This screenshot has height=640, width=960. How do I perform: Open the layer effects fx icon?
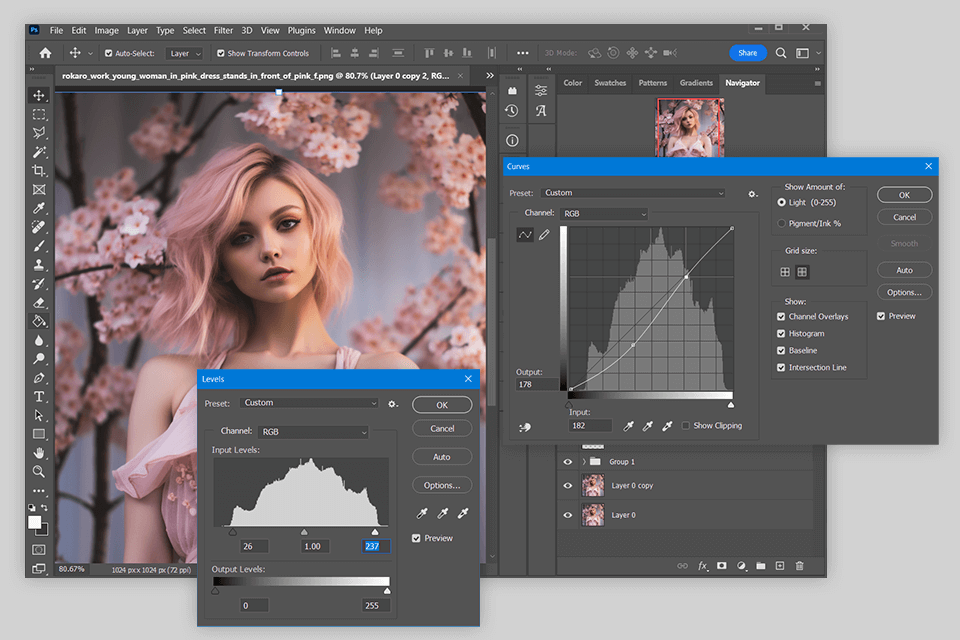703,566
